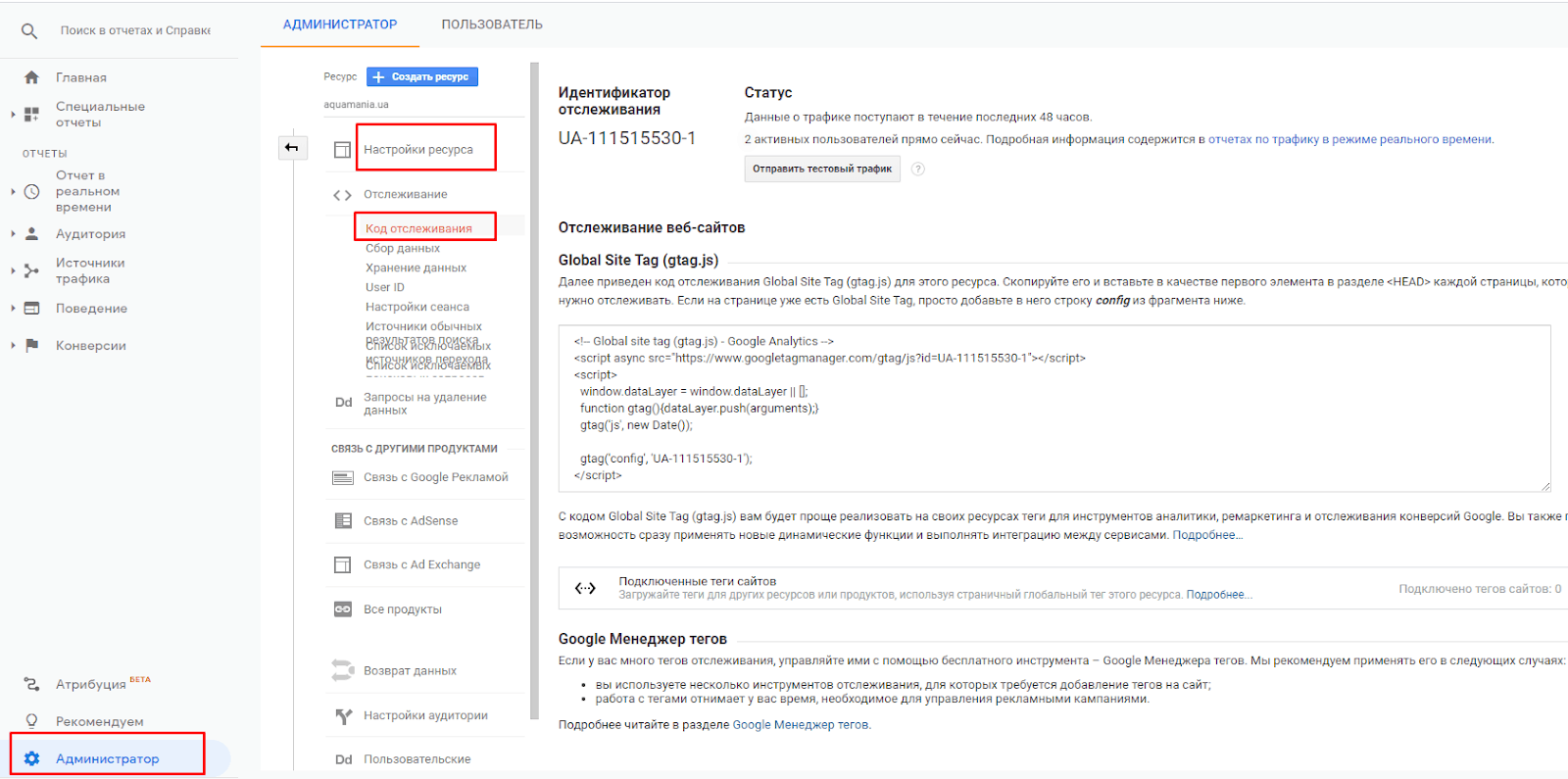
Task: Open Код отслеживания menu item
Action: coord(418,228)
